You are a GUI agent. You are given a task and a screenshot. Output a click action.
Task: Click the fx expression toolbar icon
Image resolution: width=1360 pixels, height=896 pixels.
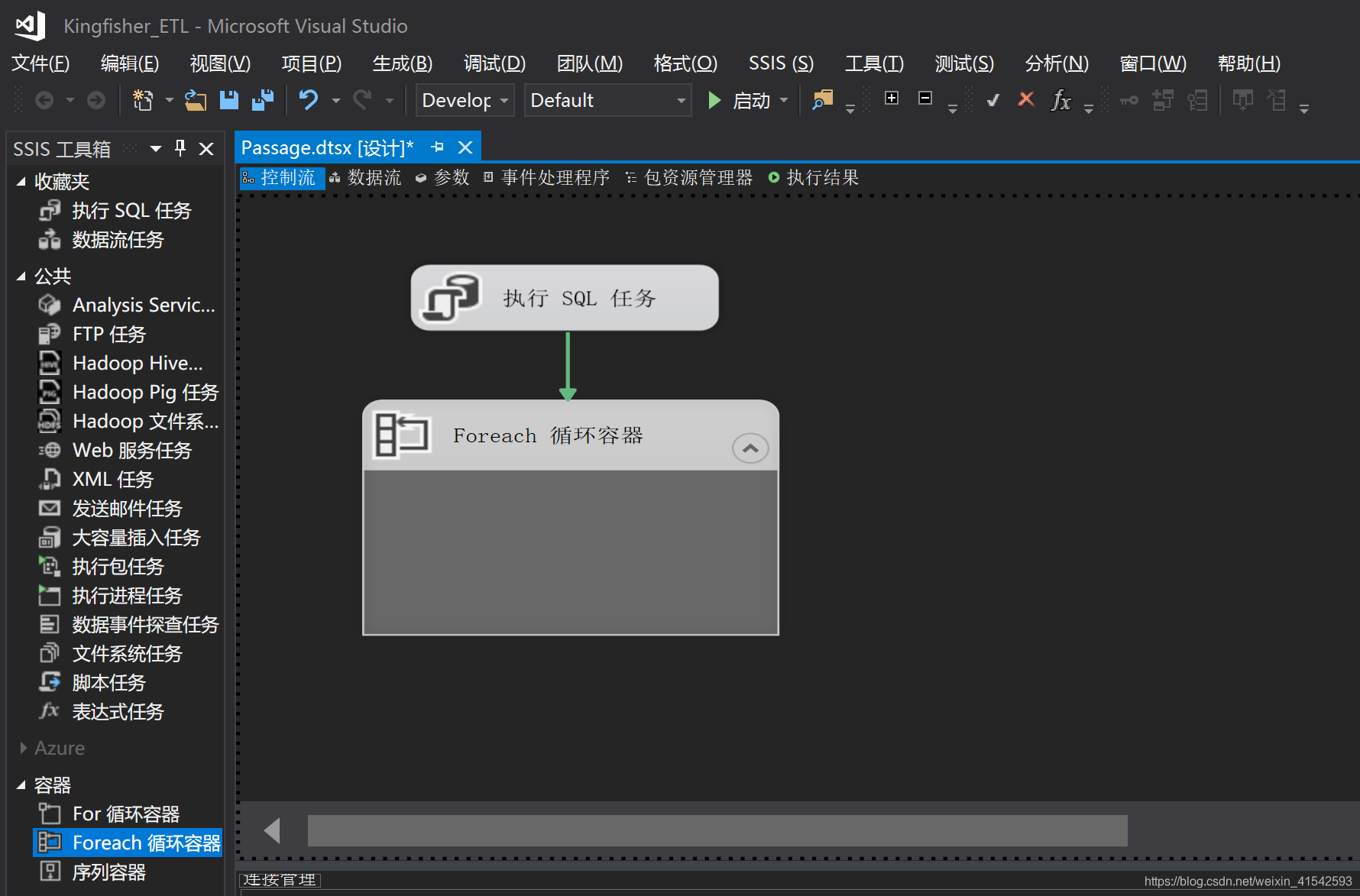click(1060, 100)
